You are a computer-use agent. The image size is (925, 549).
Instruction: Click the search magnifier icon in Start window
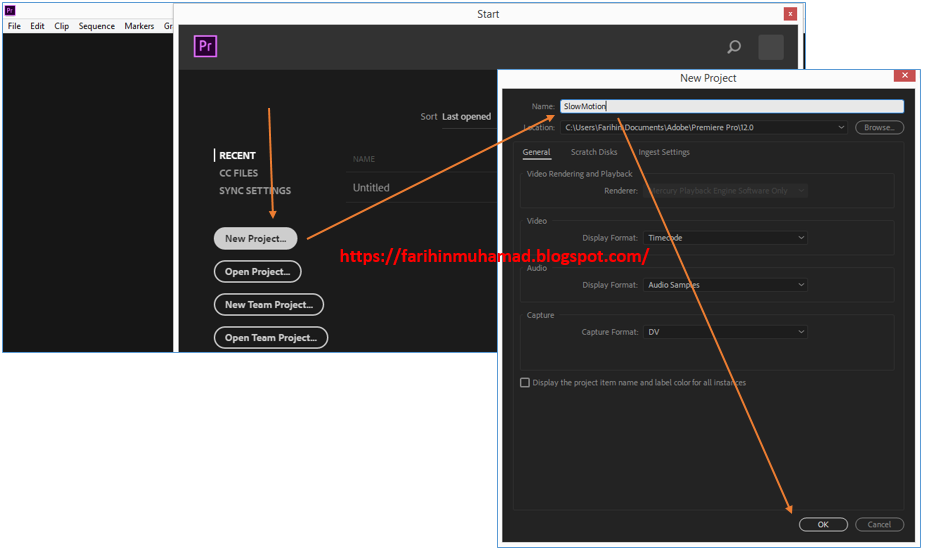pyautogui.click(x=734, y=47)
